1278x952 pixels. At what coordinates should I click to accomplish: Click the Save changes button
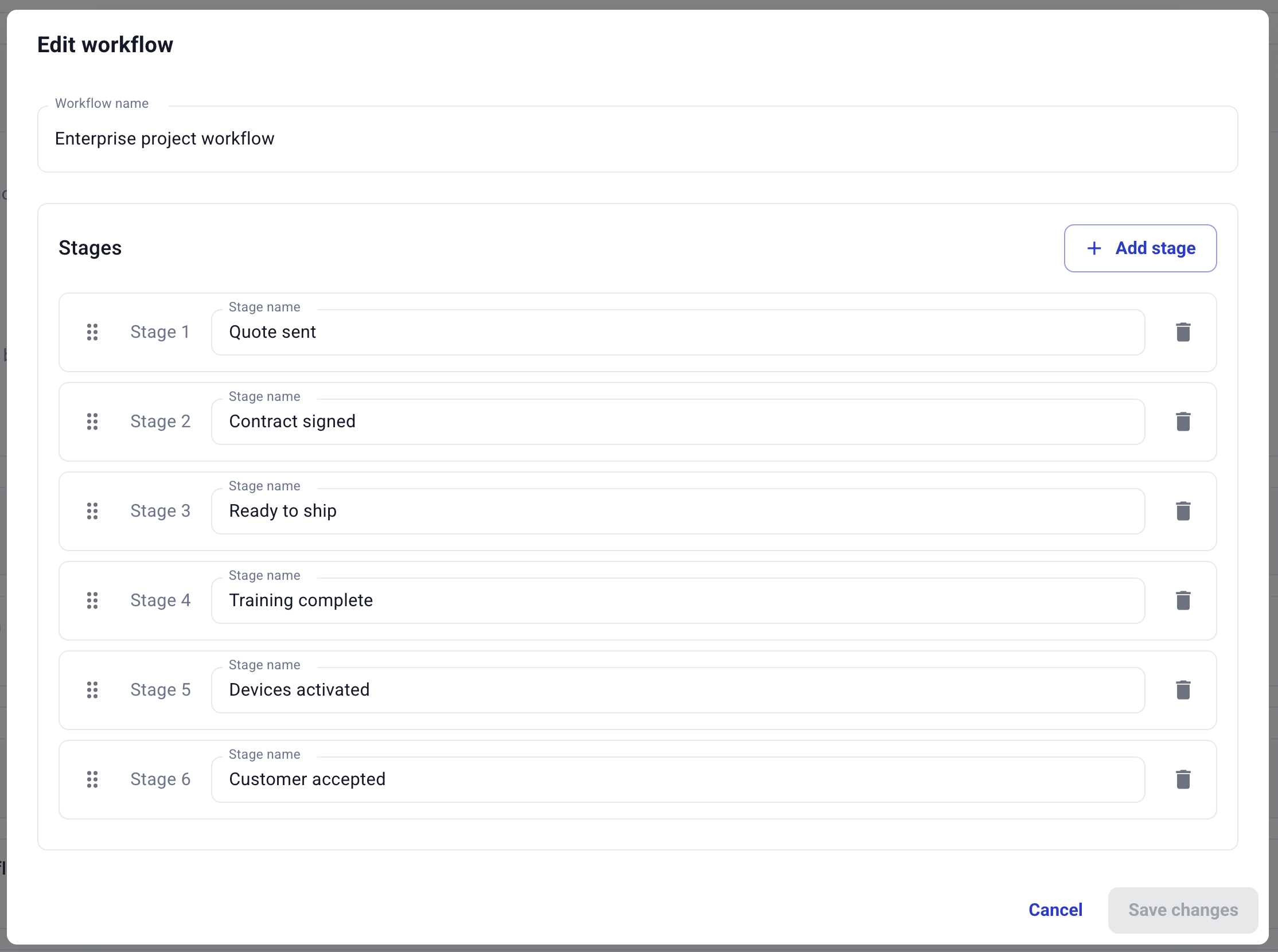(1183, 910)
